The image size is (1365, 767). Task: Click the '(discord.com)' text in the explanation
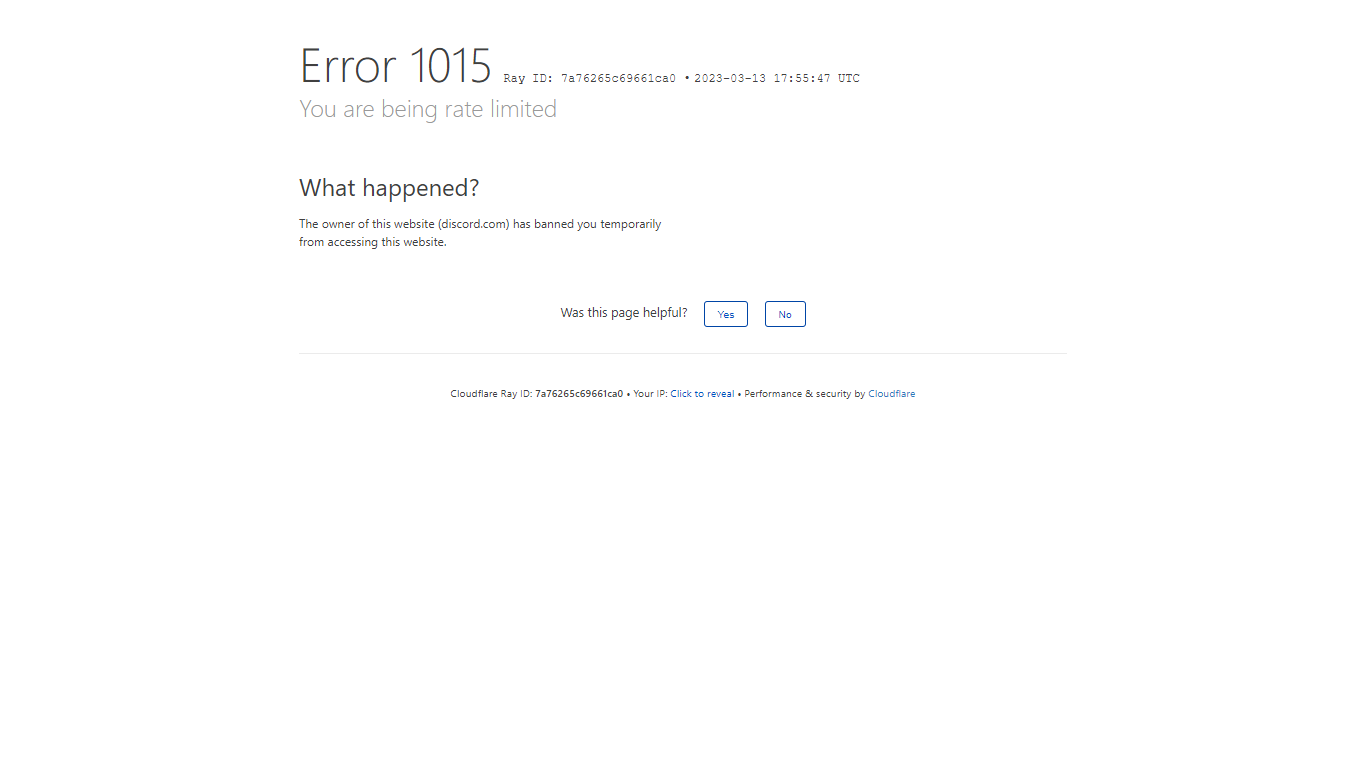coord(473,225)
